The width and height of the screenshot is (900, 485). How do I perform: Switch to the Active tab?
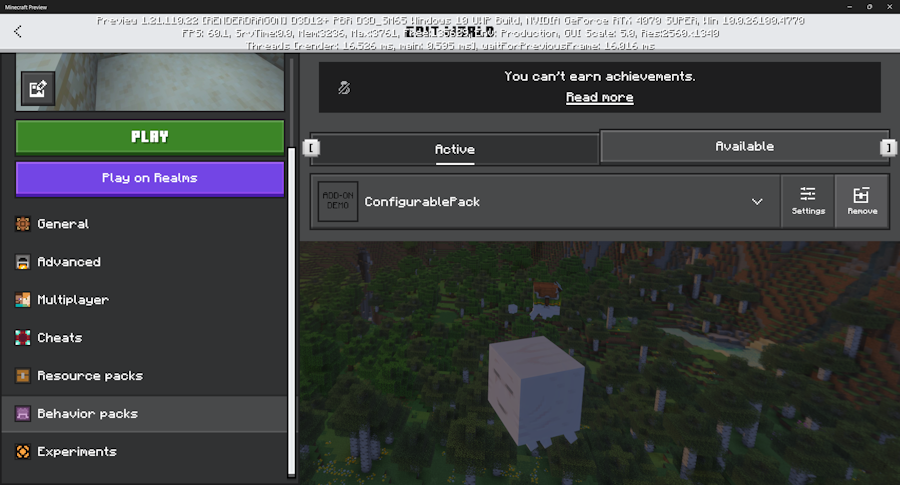point(455,149)
